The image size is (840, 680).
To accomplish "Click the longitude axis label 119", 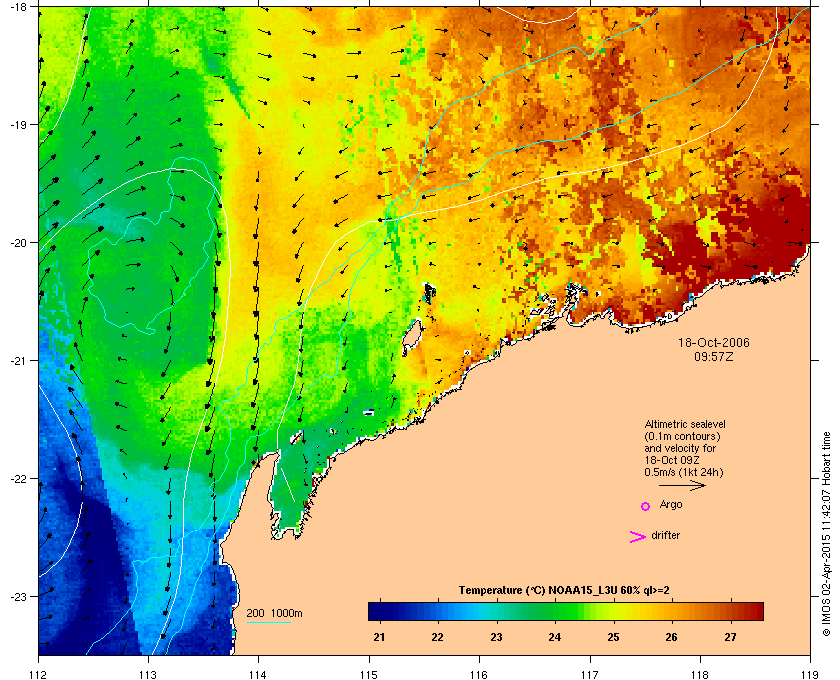I will [x=810, y=675].
